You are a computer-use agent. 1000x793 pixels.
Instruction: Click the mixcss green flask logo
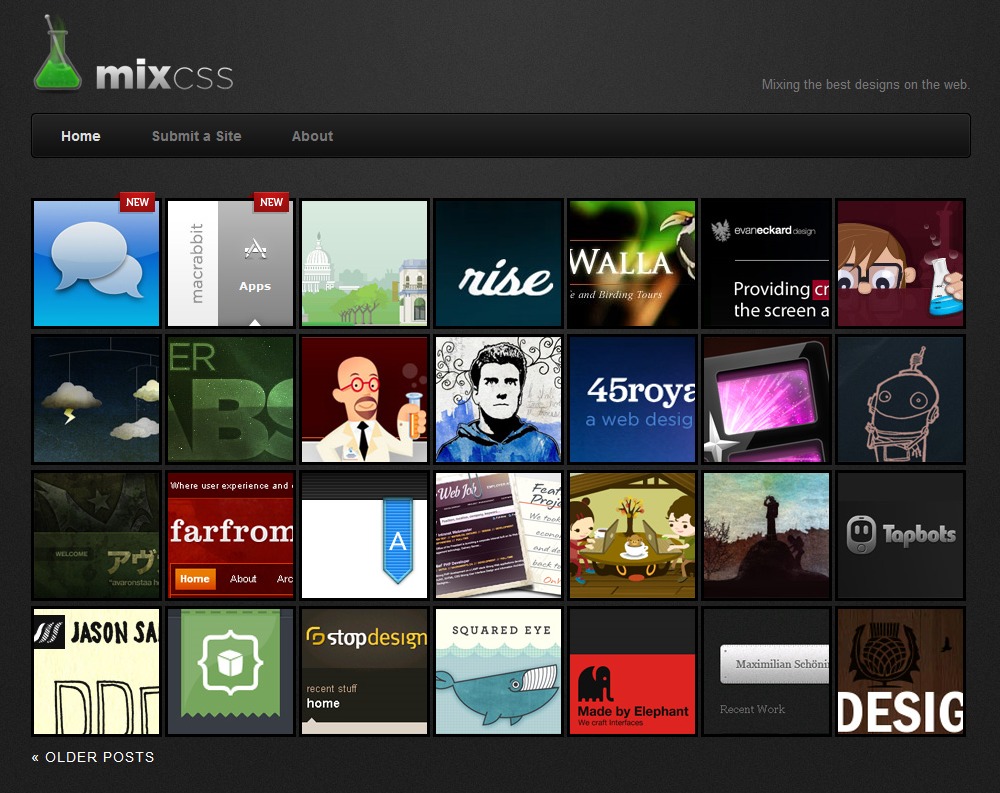57,54
